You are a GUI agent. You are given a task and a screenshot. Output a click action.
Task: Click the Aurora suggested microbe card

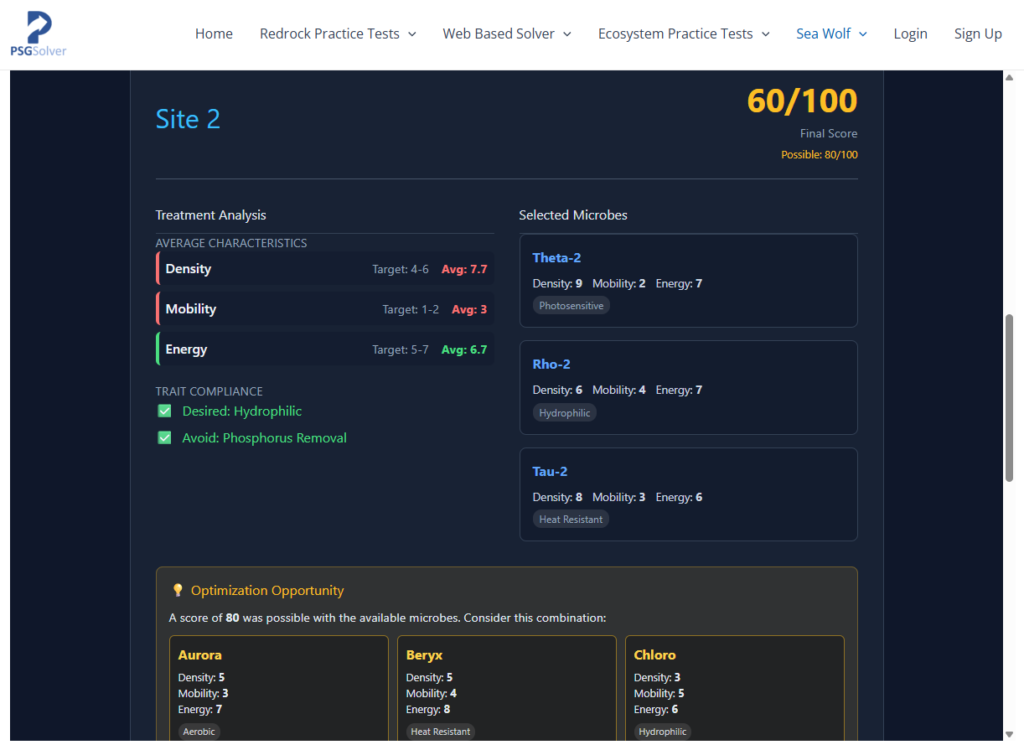(x=279, y=690)
